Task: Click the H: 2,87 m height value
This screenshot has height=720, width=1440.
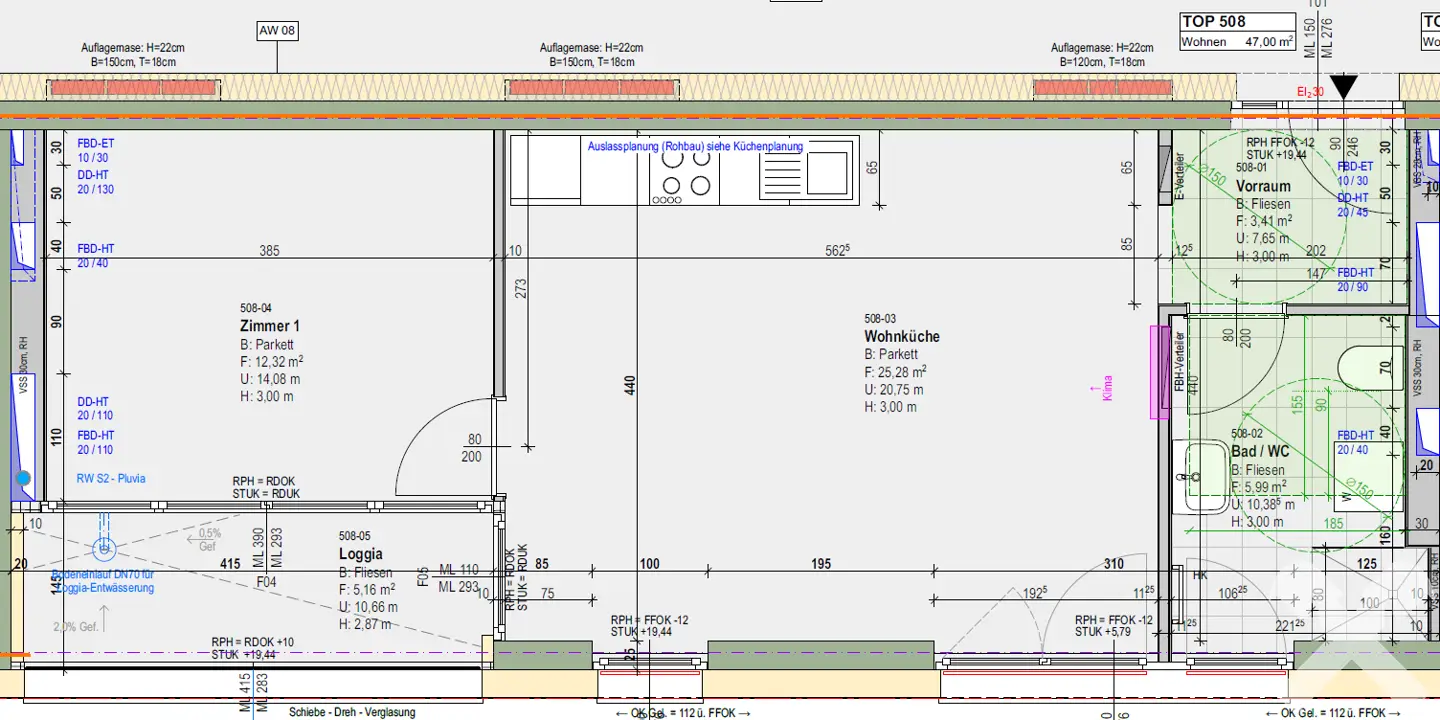Action: [365, 624]
